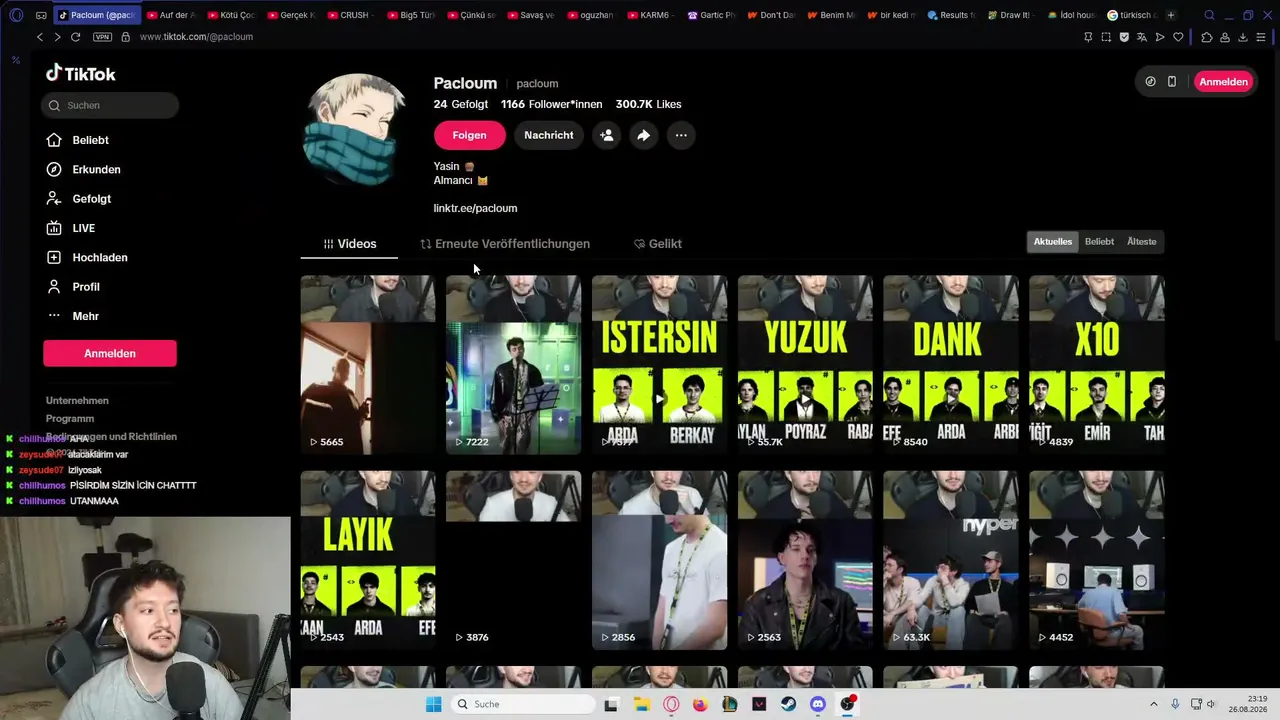Open a new browser tab with plus icon
The image size is (1280, 720).
1171,15
